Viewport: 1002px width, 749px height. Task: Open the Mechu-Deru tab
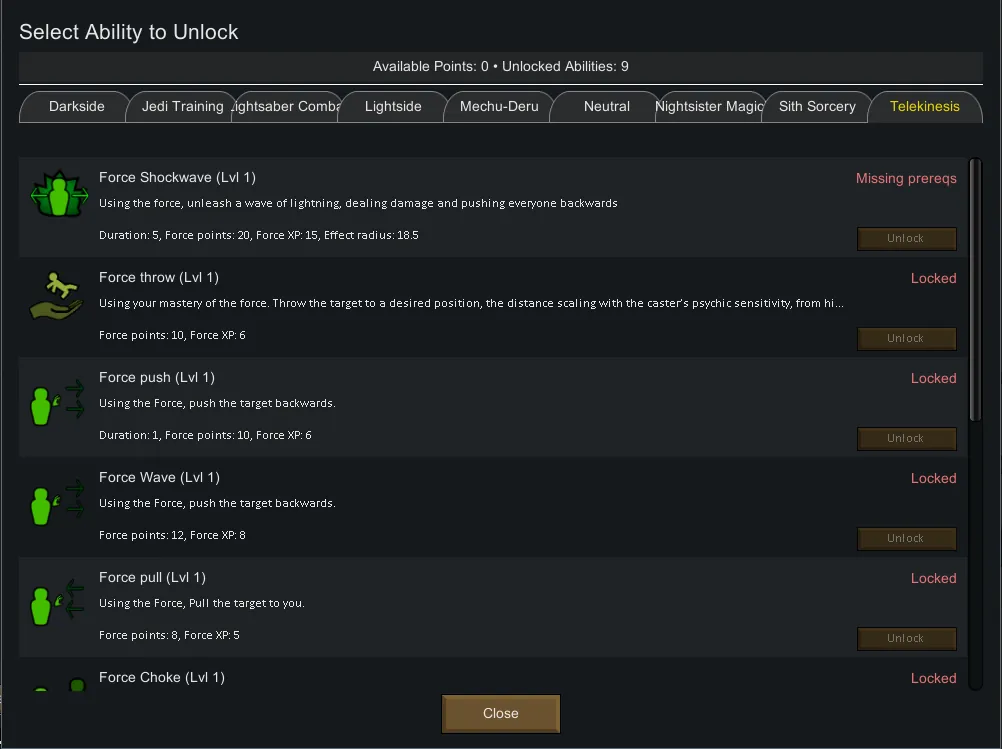(499, 107)
